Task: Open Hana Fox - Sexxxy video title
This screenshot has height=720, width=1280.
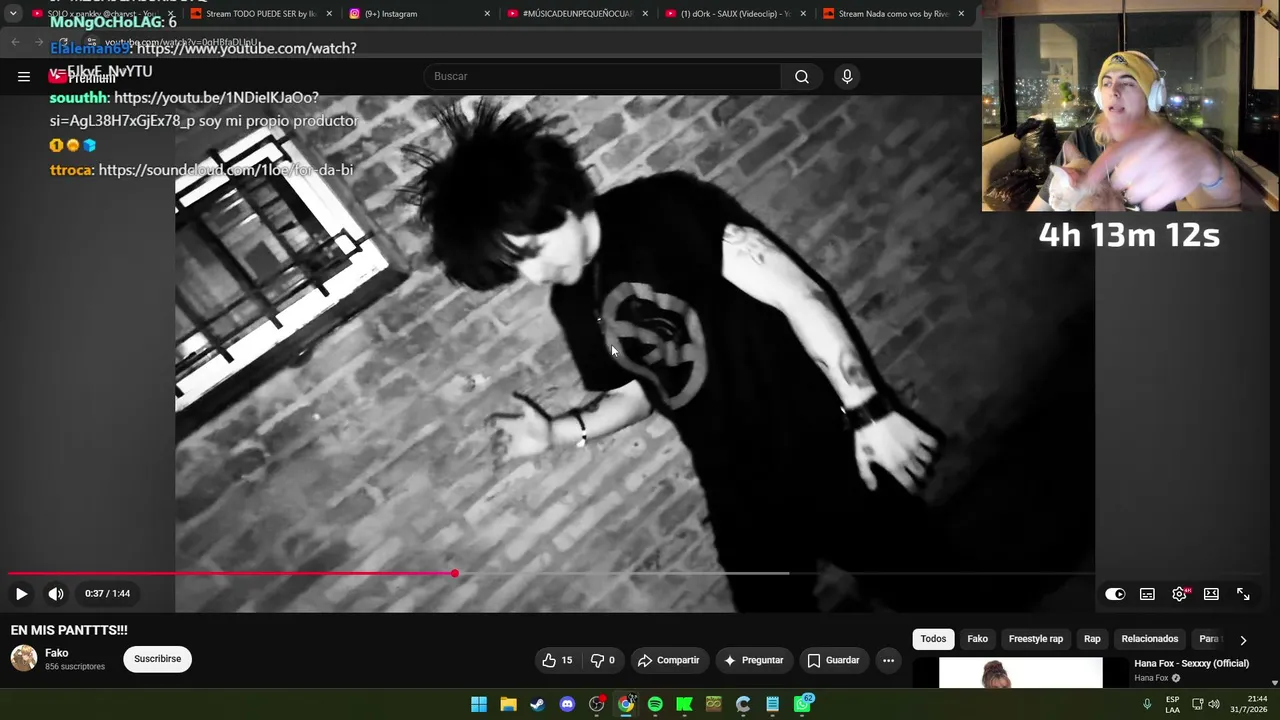Action: coord(1191,663)
